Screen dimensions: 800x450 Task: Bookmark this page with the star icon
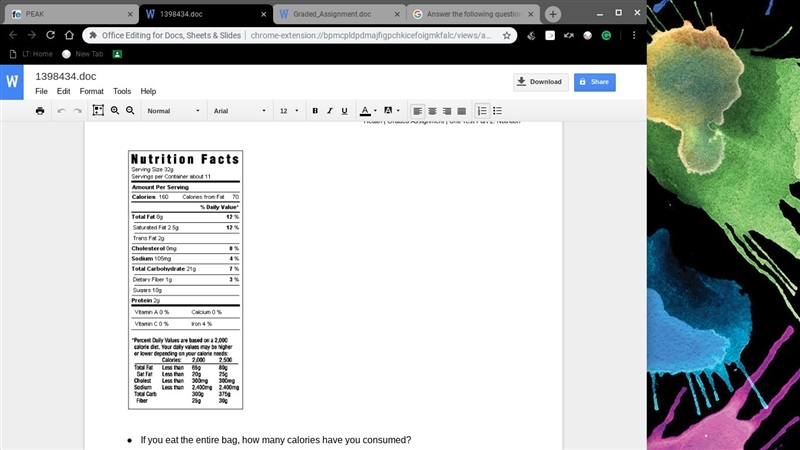(x=506, y=35)
